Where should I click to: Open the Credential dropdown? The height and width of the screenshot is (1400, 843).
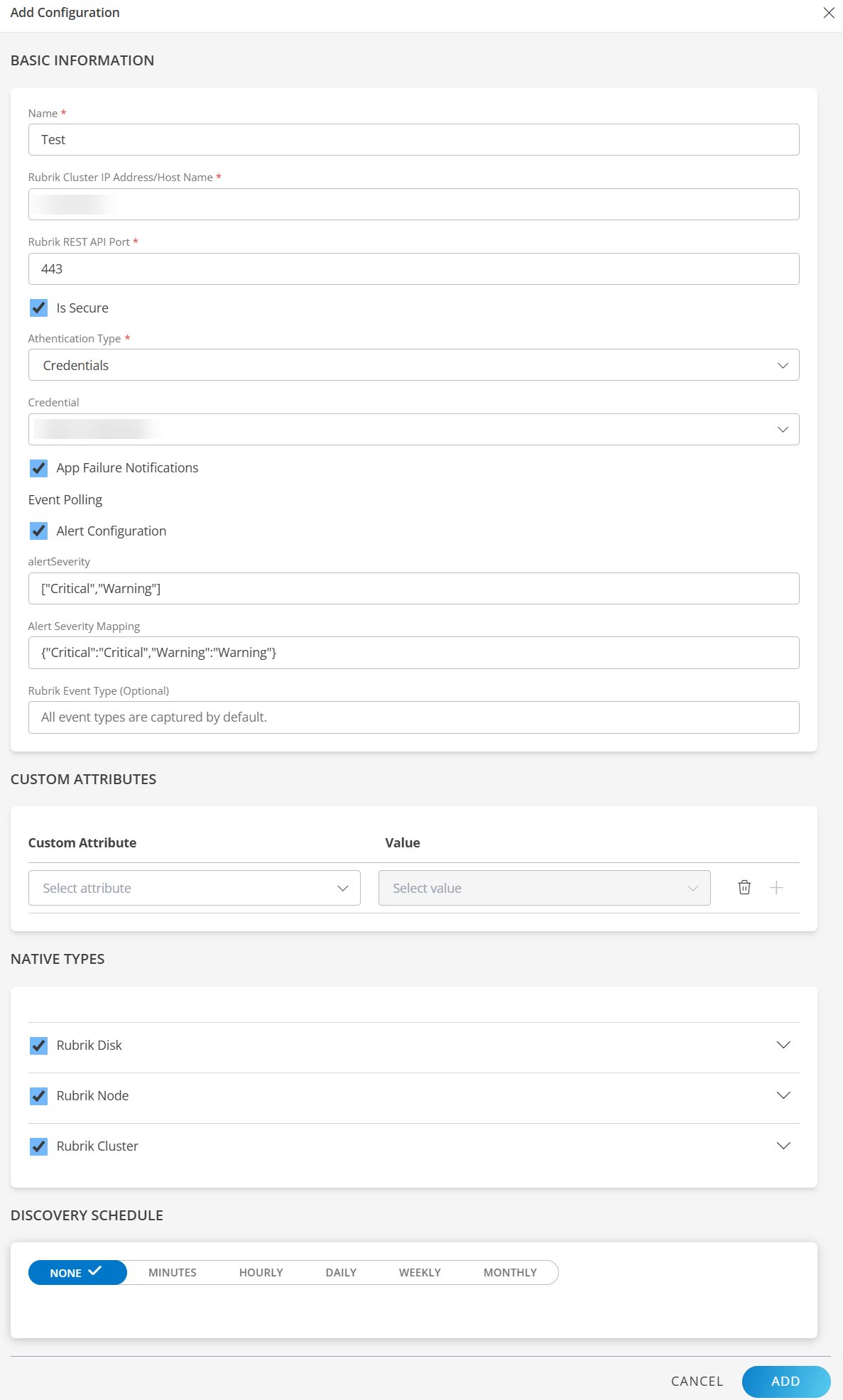[413, 430]
